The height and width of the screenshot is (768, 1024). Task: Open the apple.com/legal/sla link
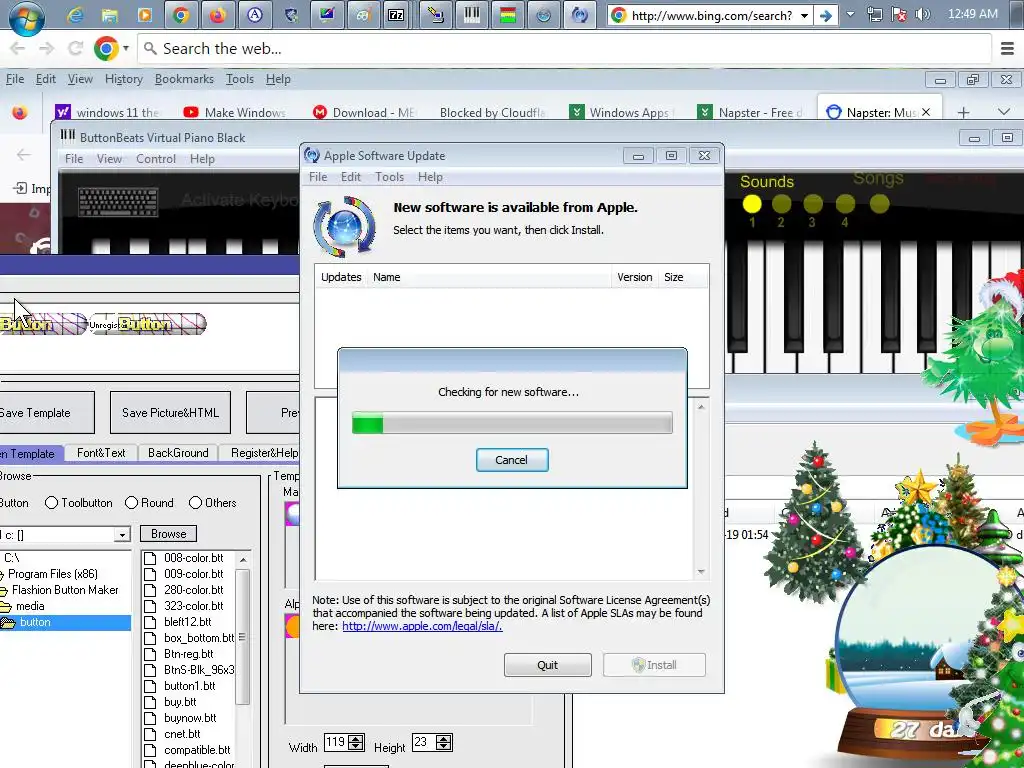[422, 626]
